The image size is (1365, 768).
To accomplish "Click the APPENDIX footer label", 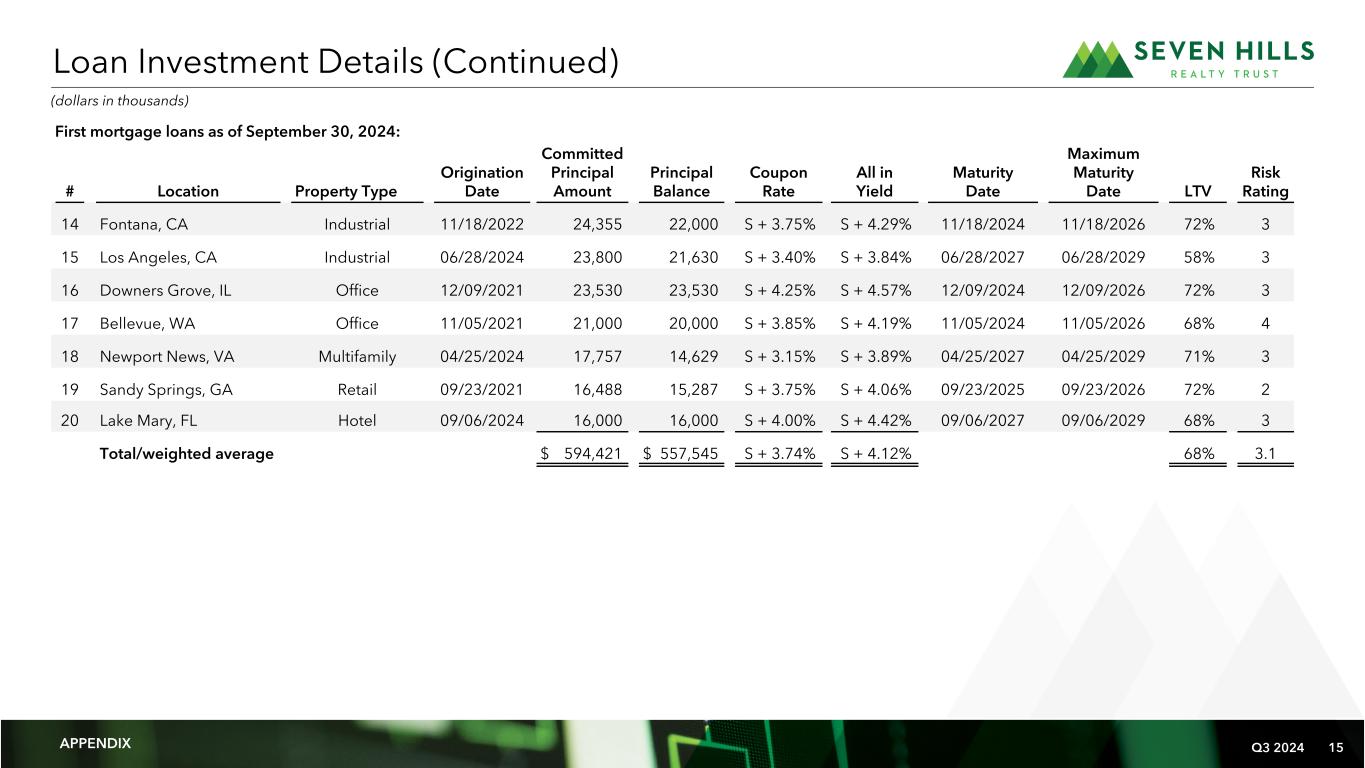I will (x=95, y=743).
